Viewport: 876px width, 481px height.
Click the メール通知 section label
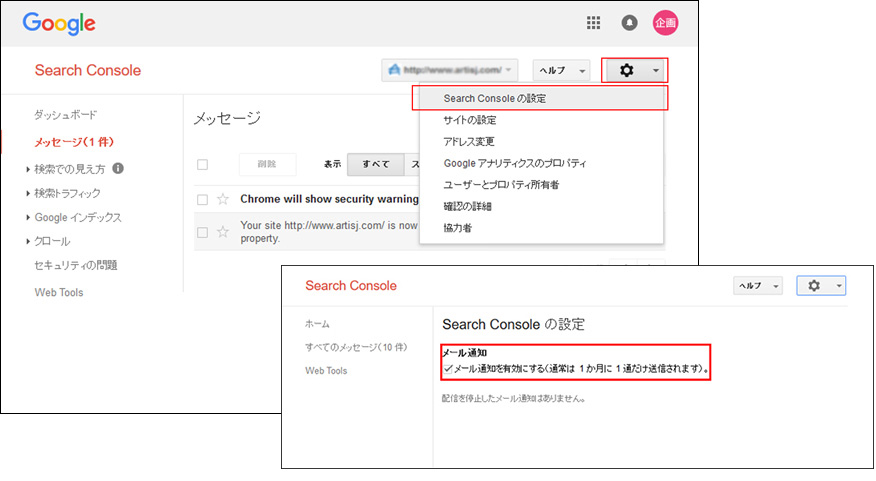point(465,353)
